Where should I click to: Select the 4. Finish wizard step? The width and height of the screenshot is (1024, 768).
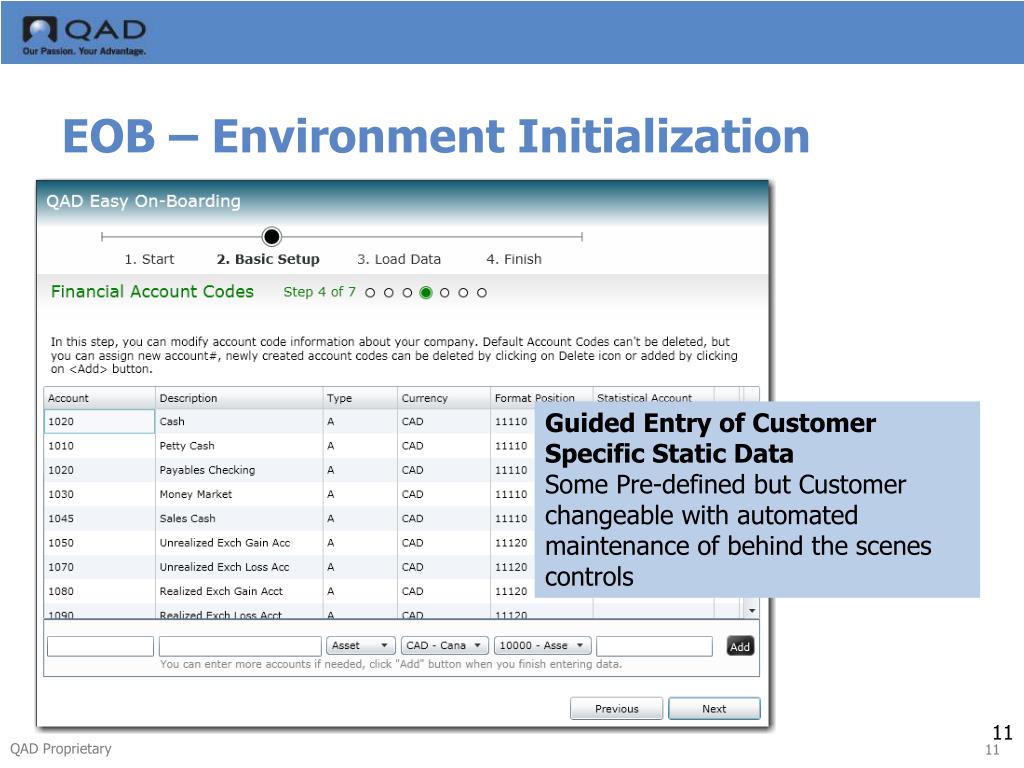[x=514, y=259]
